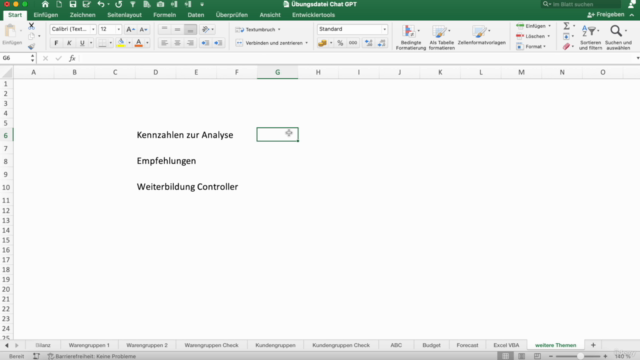Click the Undo arrow in title bar
Image resolution: width=640 pixels, height=360 pixels.
pos(101,4)
